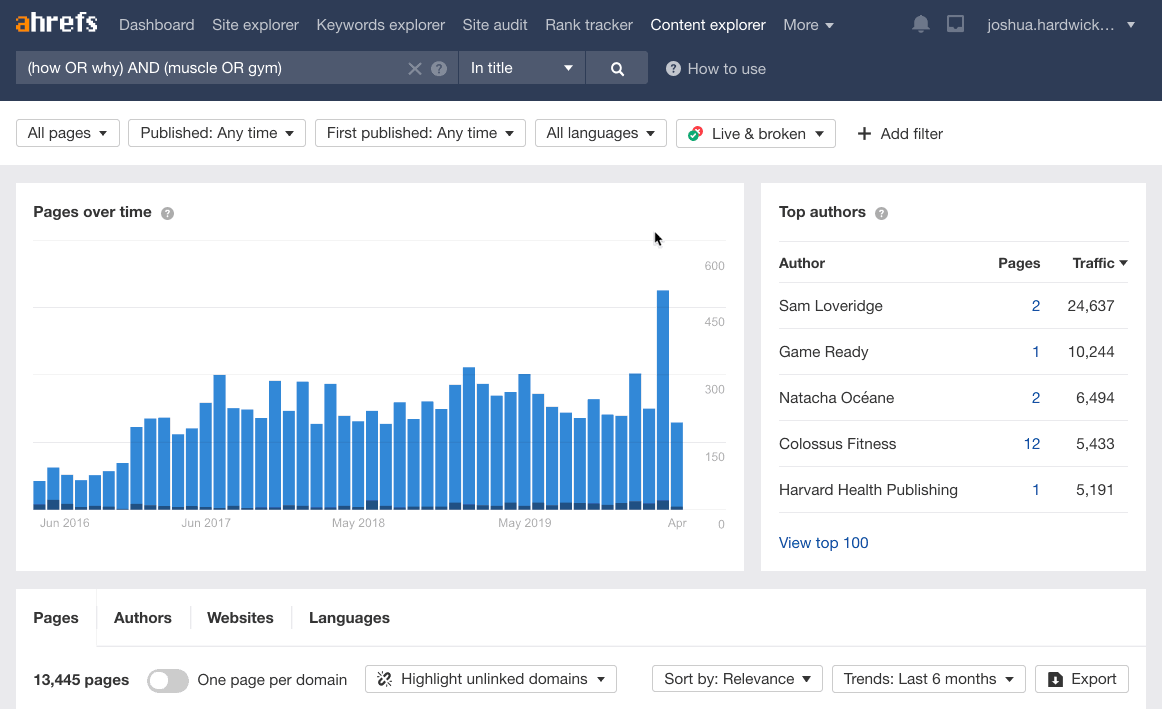This screenshot has width=1162, height=709.
Task: Open the Live & broken filter dropdown
Action: point(755,132)
